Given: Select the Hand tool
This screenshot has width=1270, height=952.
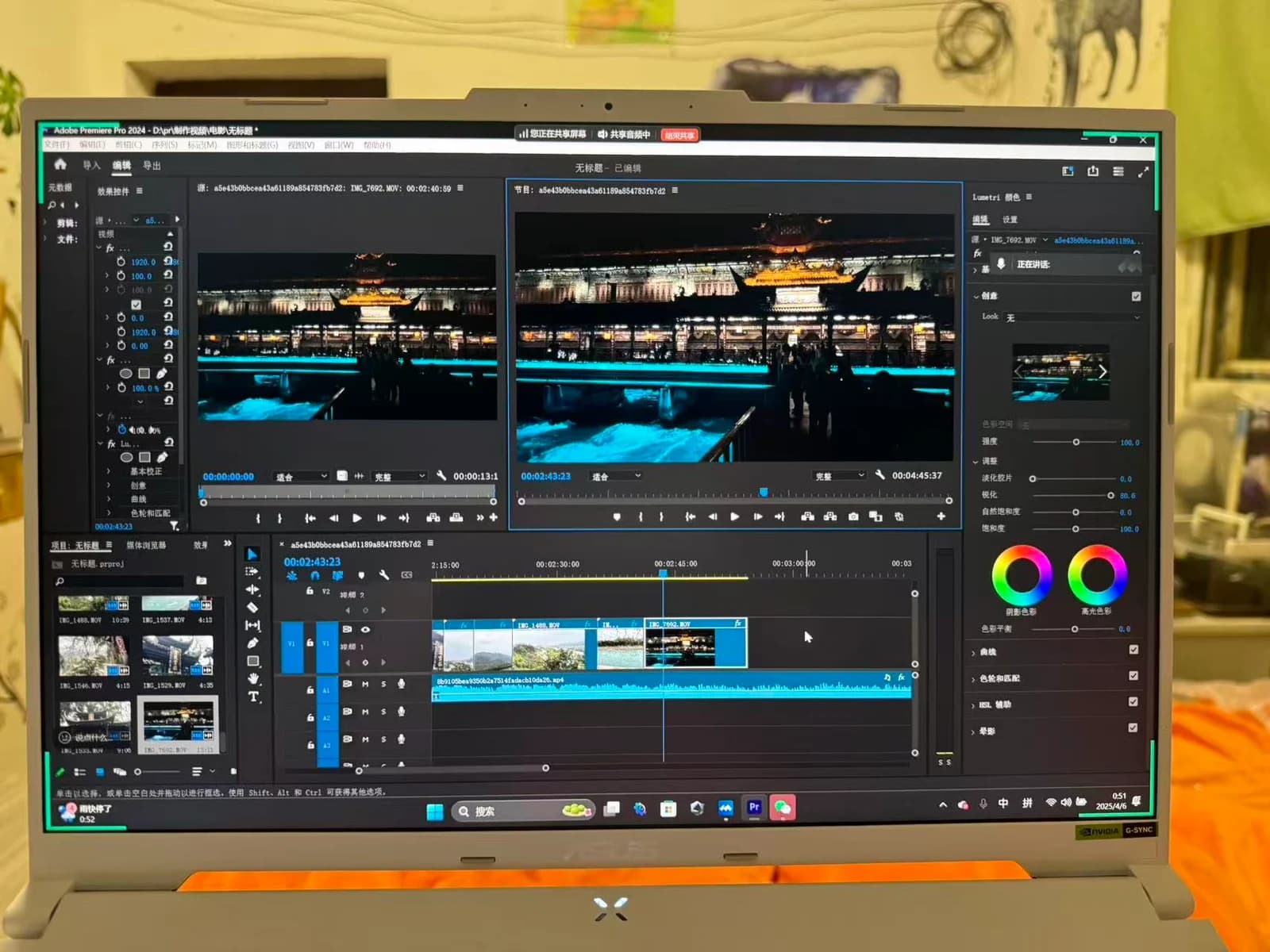Looking at the screenshot, I should pyautogui.click(x=252, y=678).
